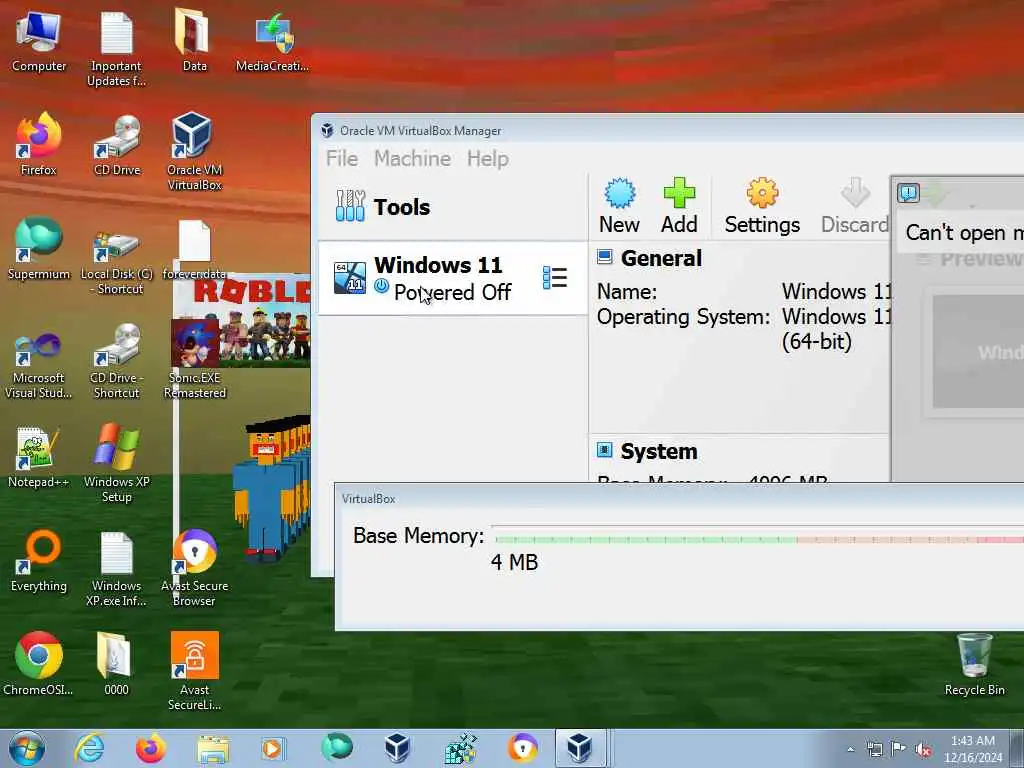Select Tools in VirtualBox sidebar
Viewport: 1024px width, 768px height.
coord(453,207)
